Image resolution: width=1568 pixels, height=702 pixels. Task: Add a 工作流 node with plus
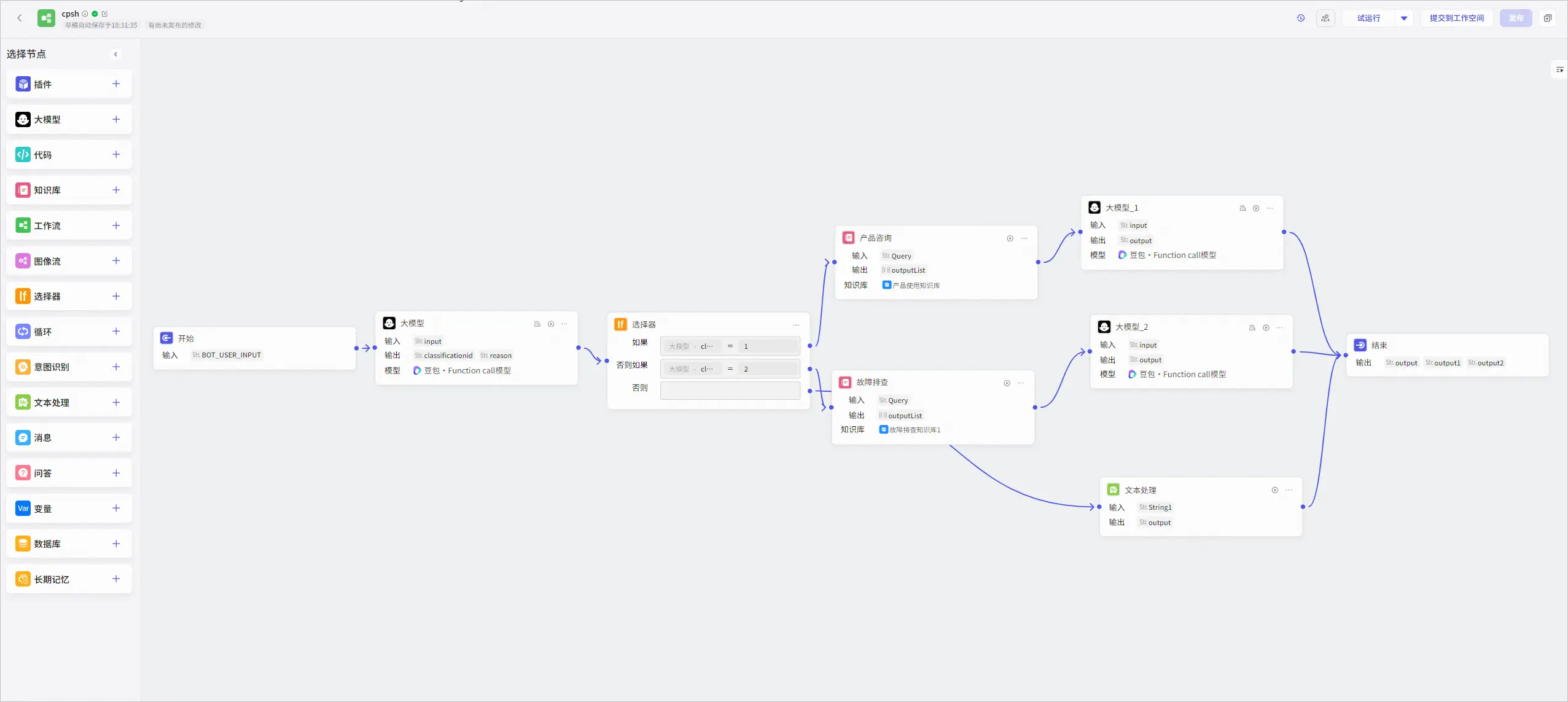(x=116, y=225)
